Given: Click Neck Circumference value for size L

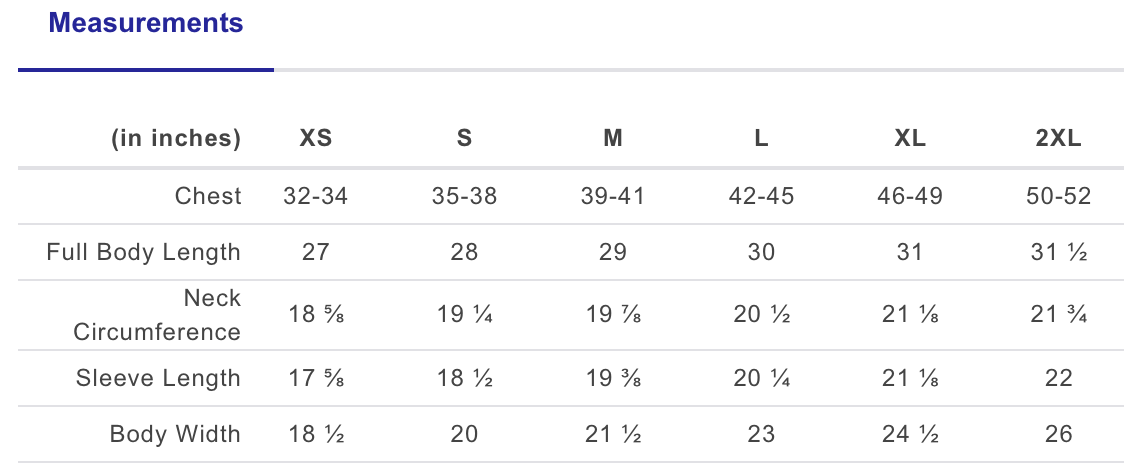Looking at the screenshot, I should coord(761,315).
